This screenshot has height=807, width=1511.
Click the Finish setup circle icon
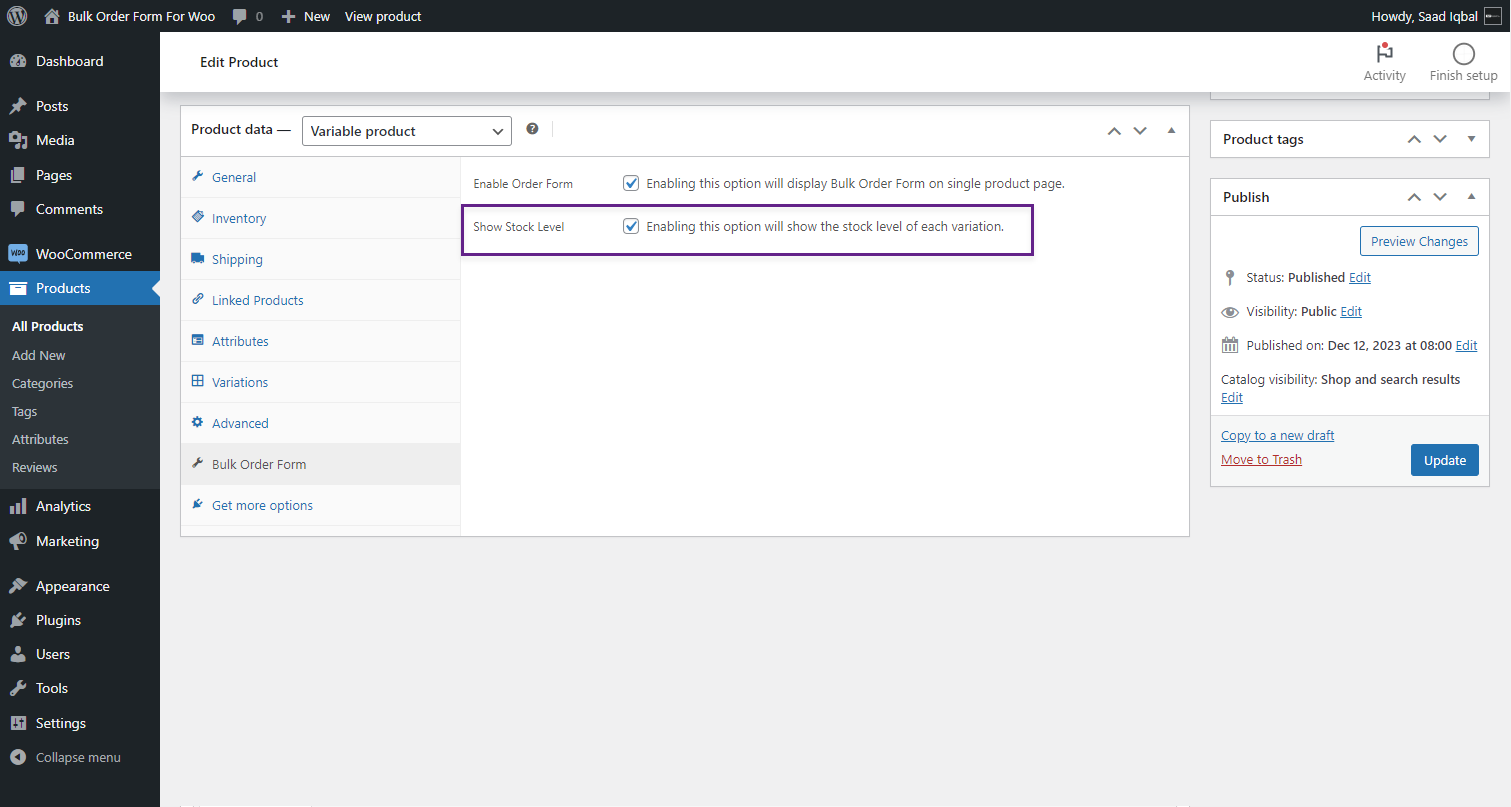[1463, 54]
